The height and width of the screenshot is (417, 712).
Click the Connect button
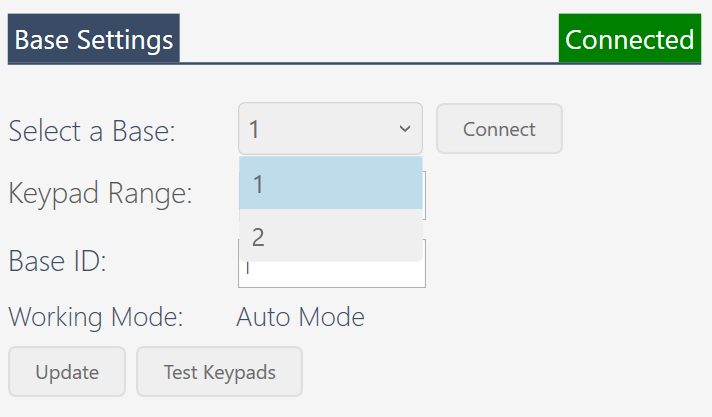(499, 129)
